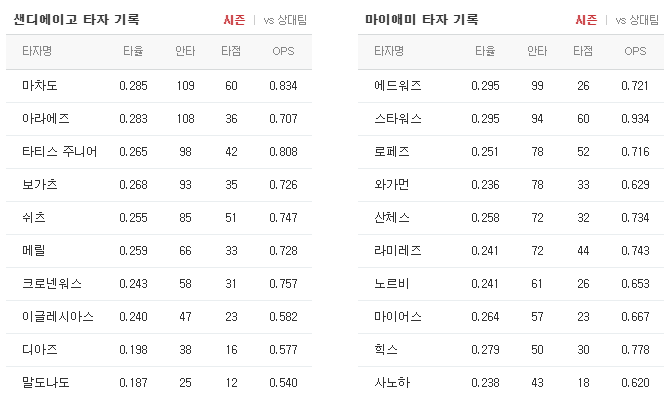Screen dimensions: 668x408
Task: Click 샌디에이고 타자 기록 title
Action: pos(76,20)
